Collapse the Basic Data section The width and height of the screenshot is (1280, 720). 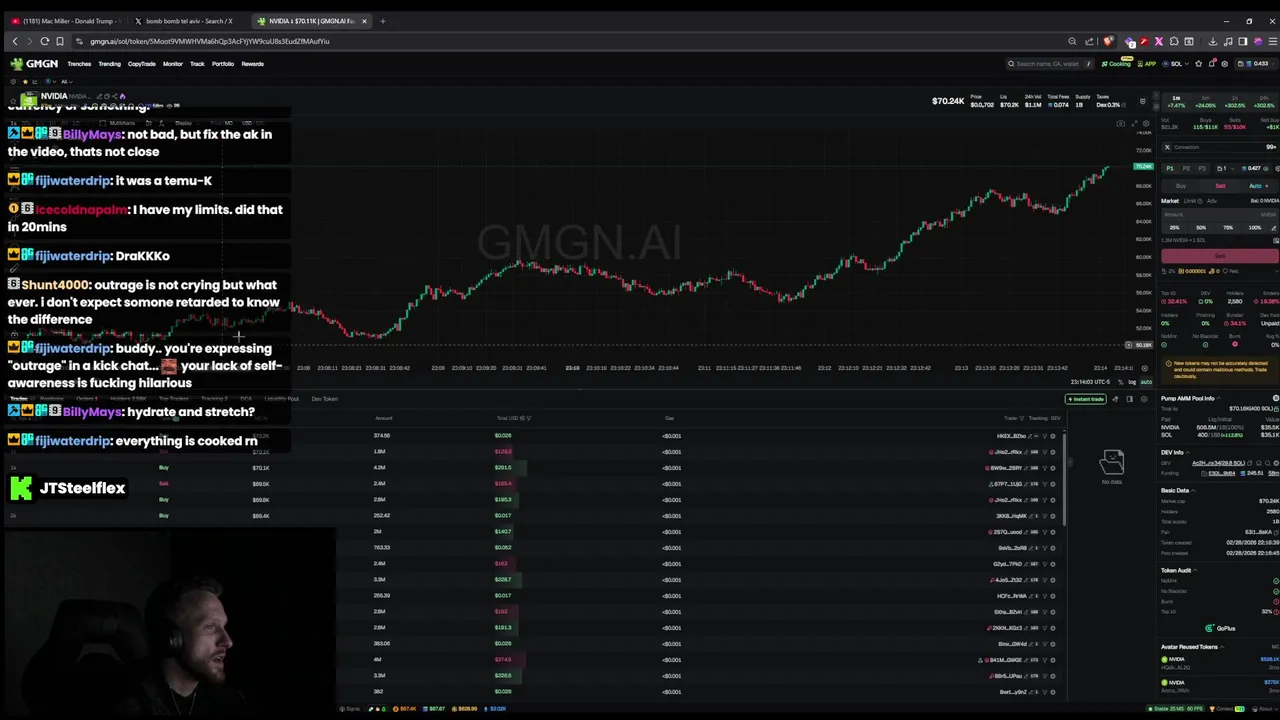click(x=1193, y=490)
